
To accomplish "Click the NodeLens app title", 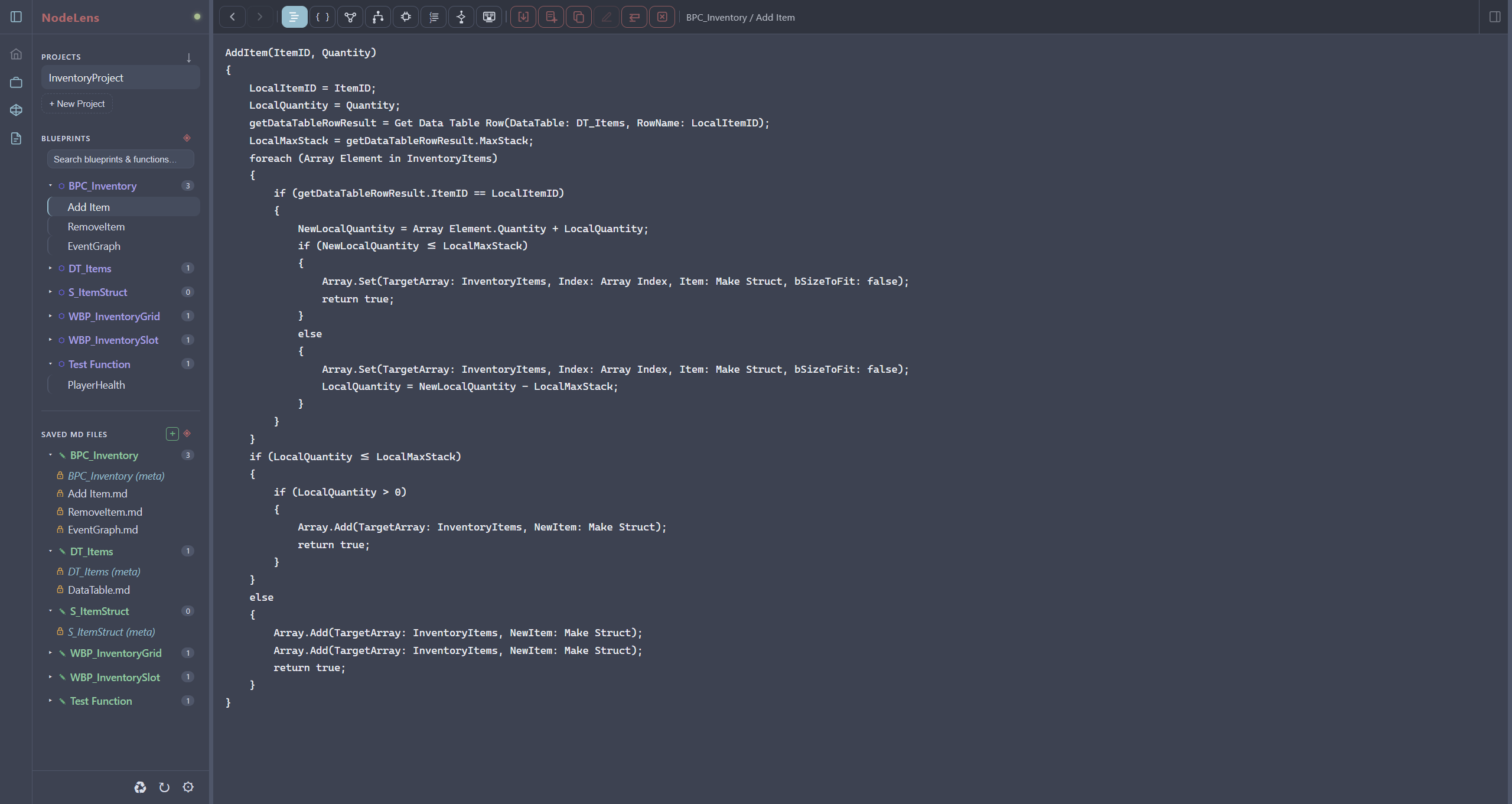I will coord(70,18).
